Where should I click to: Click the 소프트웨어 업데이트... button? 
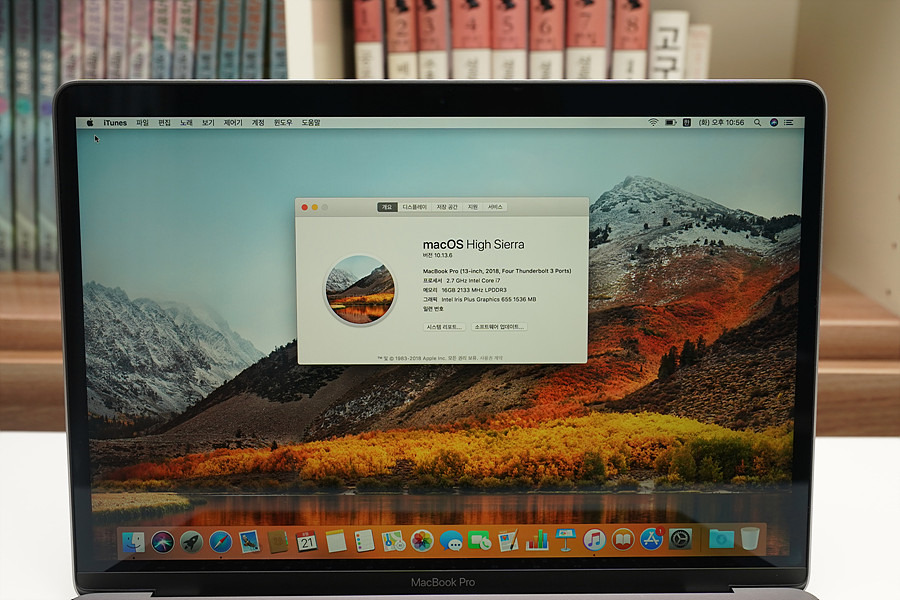point(499,327)
